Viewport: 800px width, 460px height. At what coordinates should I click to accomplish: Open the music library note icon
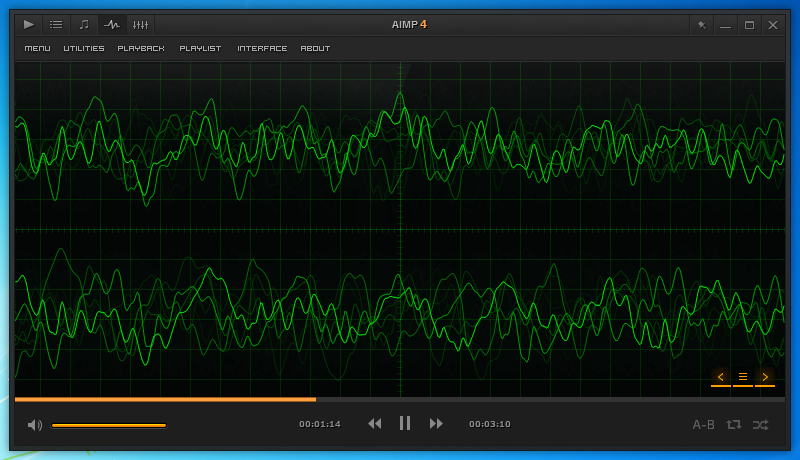click(84, 24)
